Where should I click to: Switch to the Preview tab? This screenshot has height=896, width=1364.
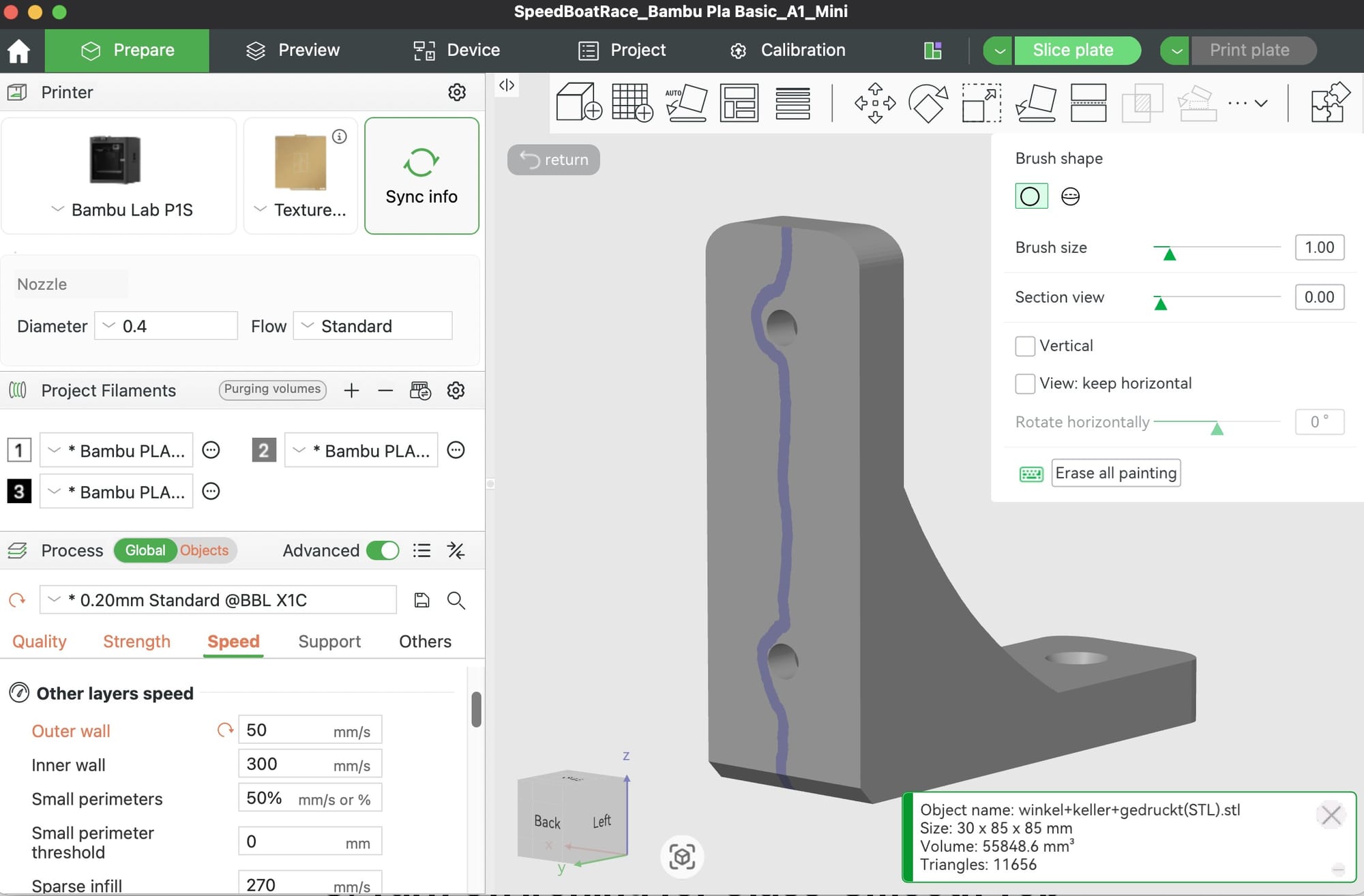click(293, 50)
